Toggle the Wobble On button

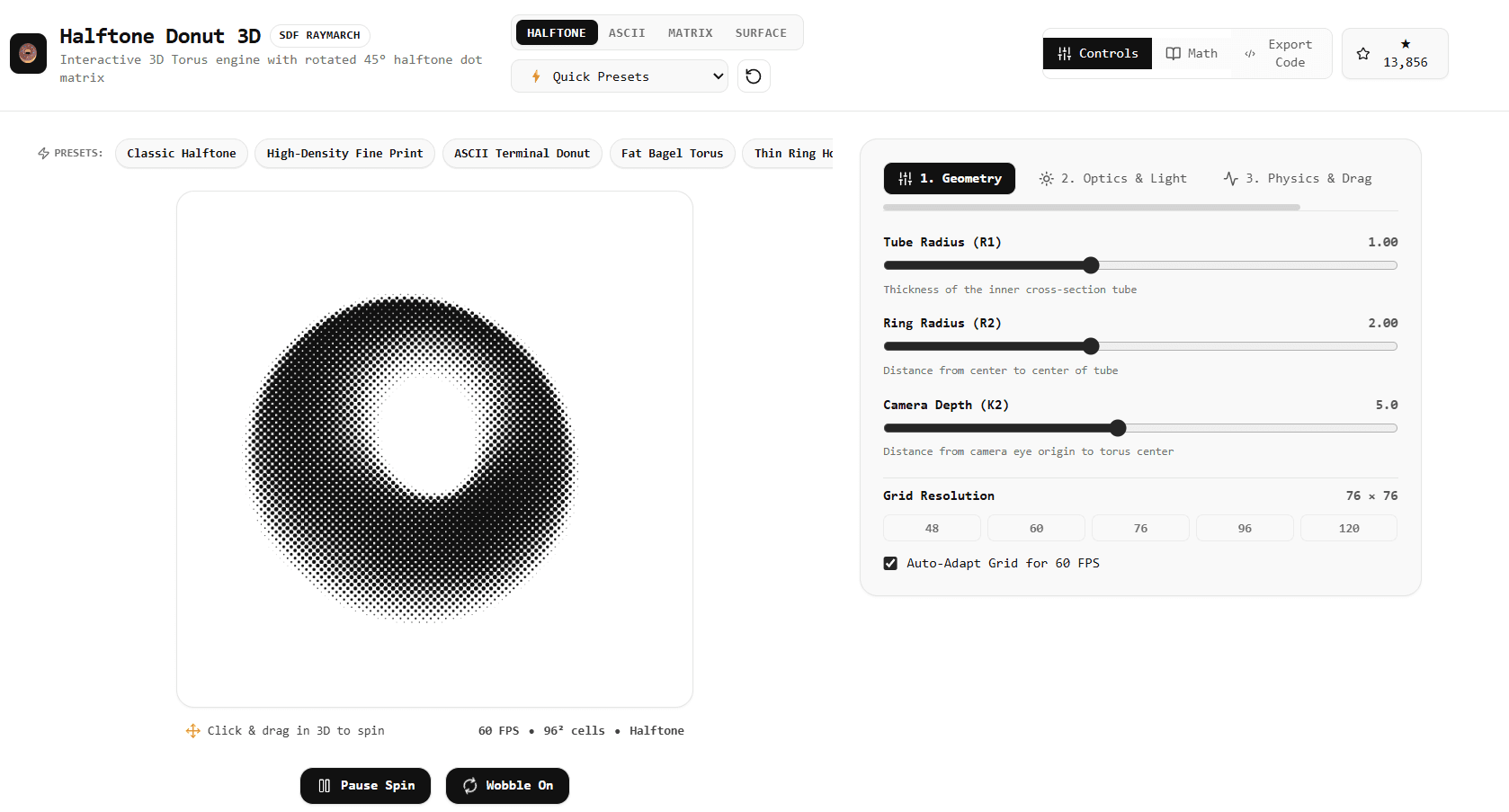pos(507,786)
